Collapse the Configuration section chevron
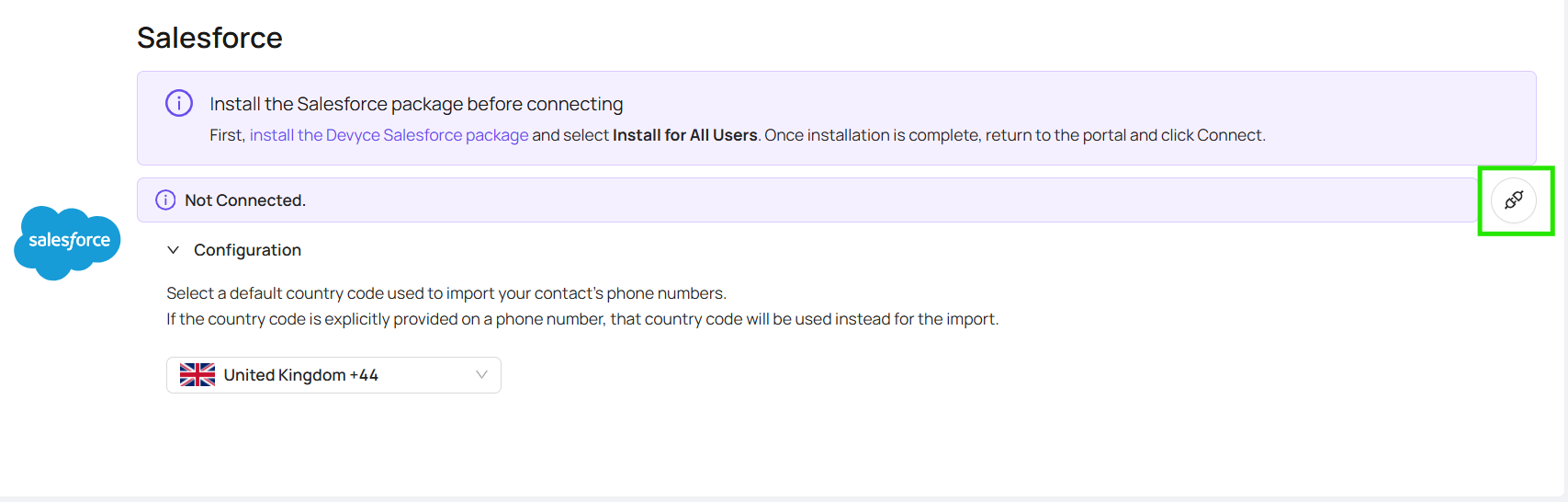The width and height of the screenshot is (1568, 502). (x=173, y=250)
